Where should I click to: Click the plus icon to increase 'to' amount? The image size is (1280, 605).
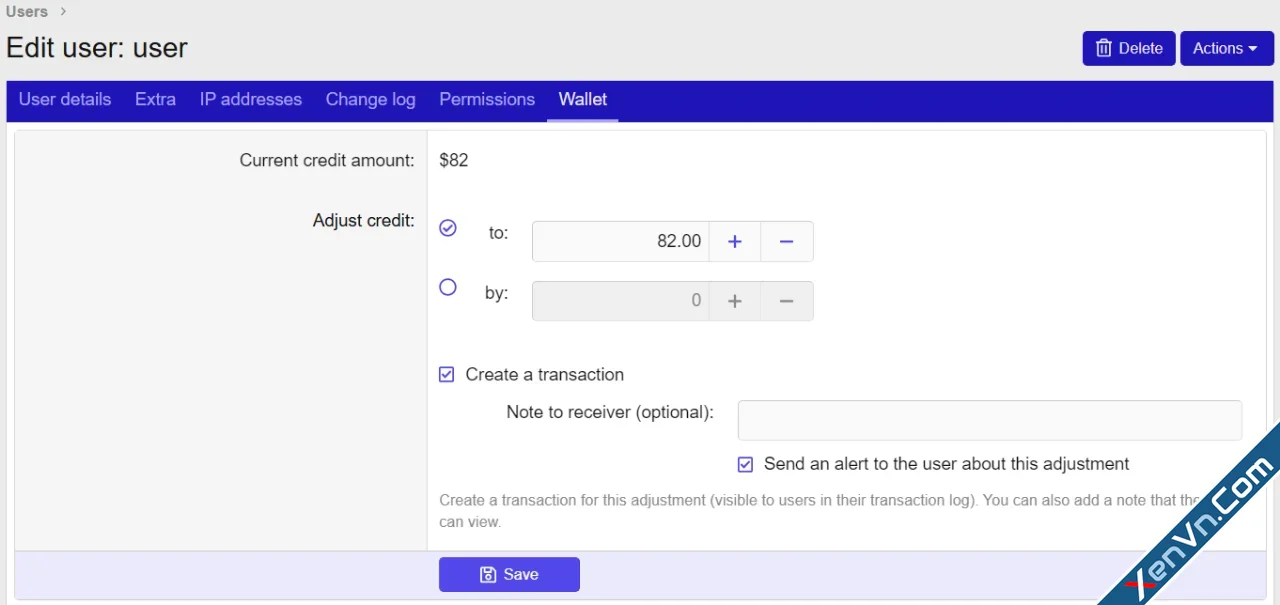pyautogui.click(x=734, y=241)
